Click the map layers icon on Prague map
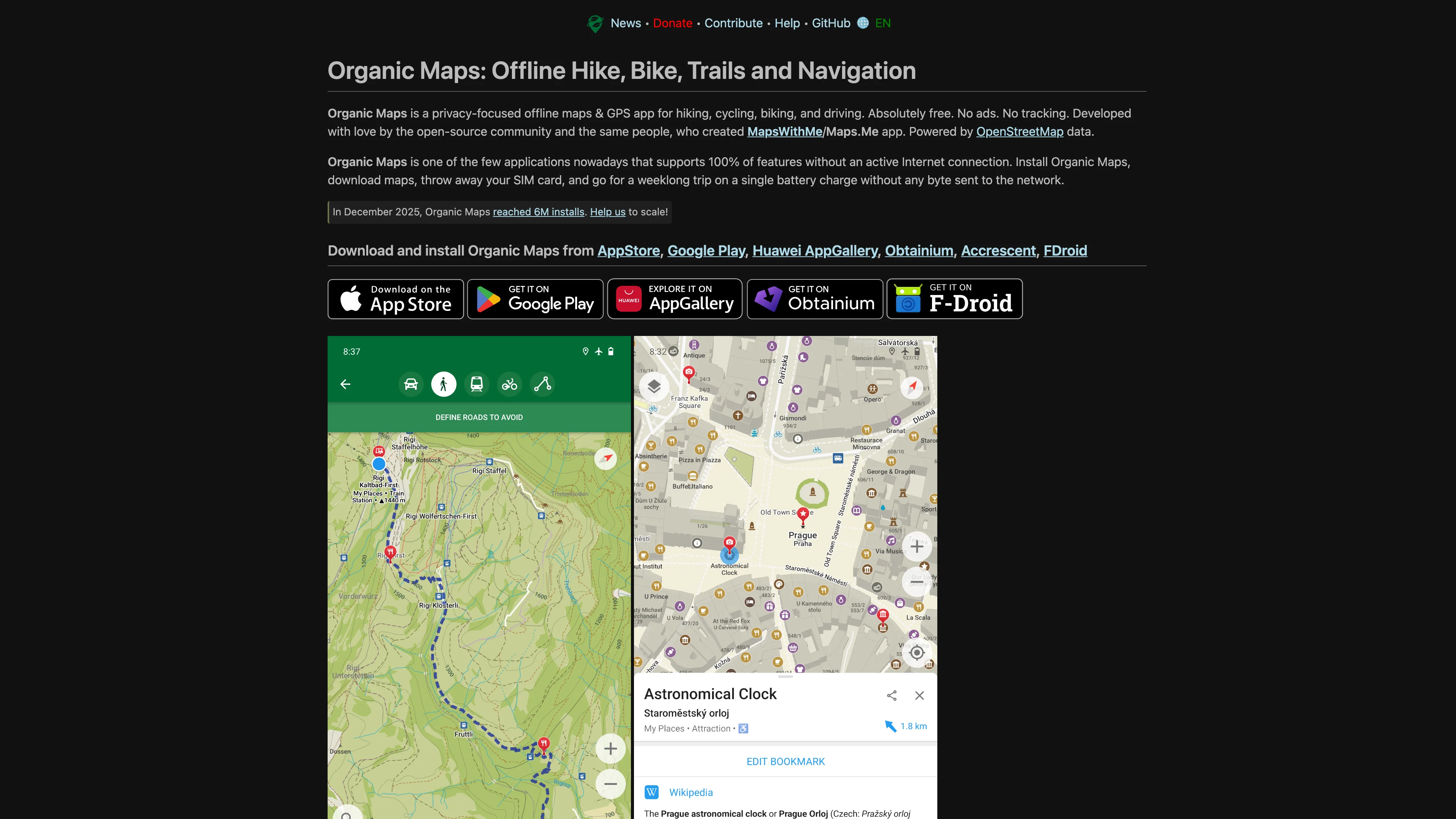Screen dimensions: 1456x819 [654, 387]
